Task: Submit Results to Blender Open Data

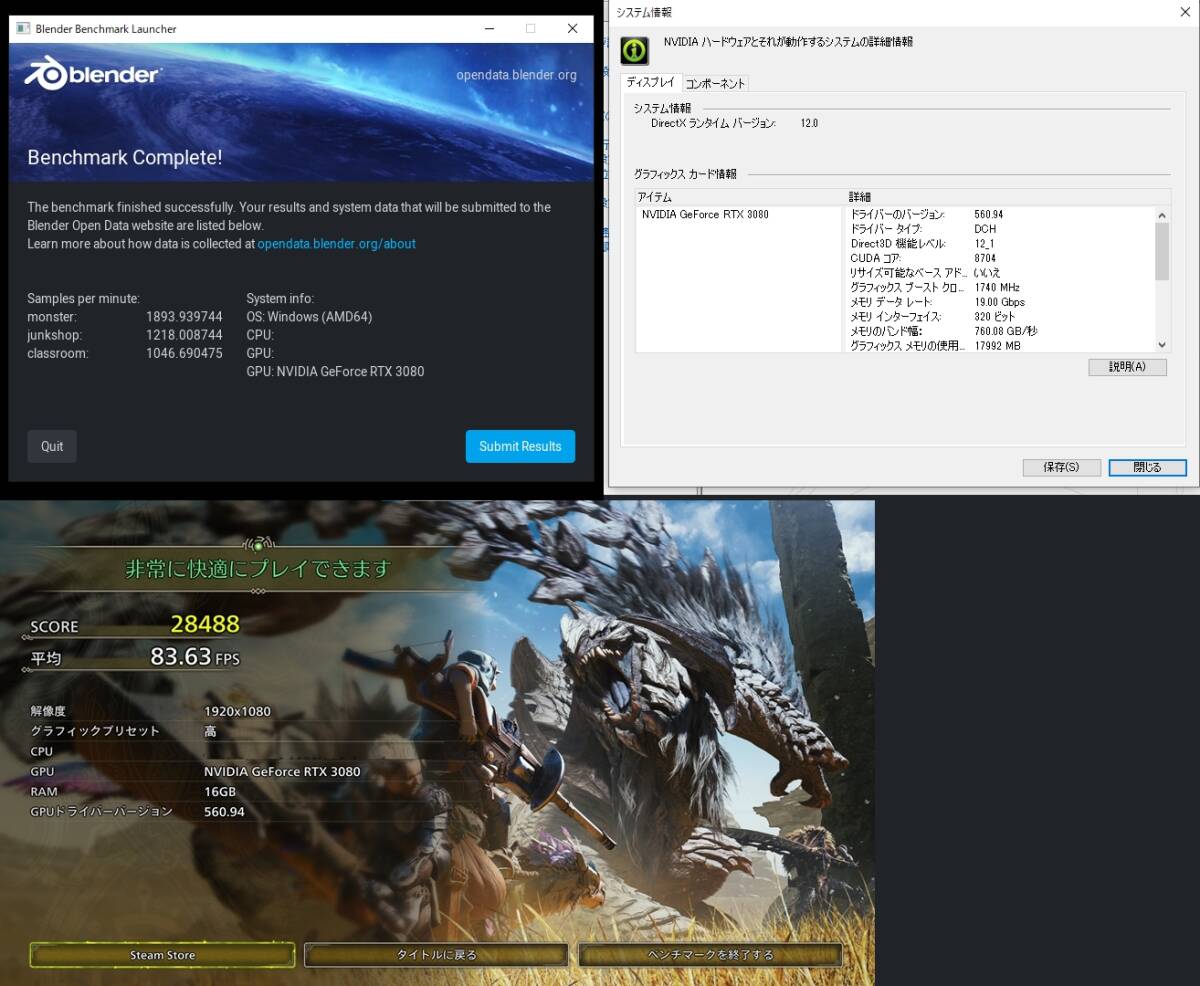Action: click(520, 446)
